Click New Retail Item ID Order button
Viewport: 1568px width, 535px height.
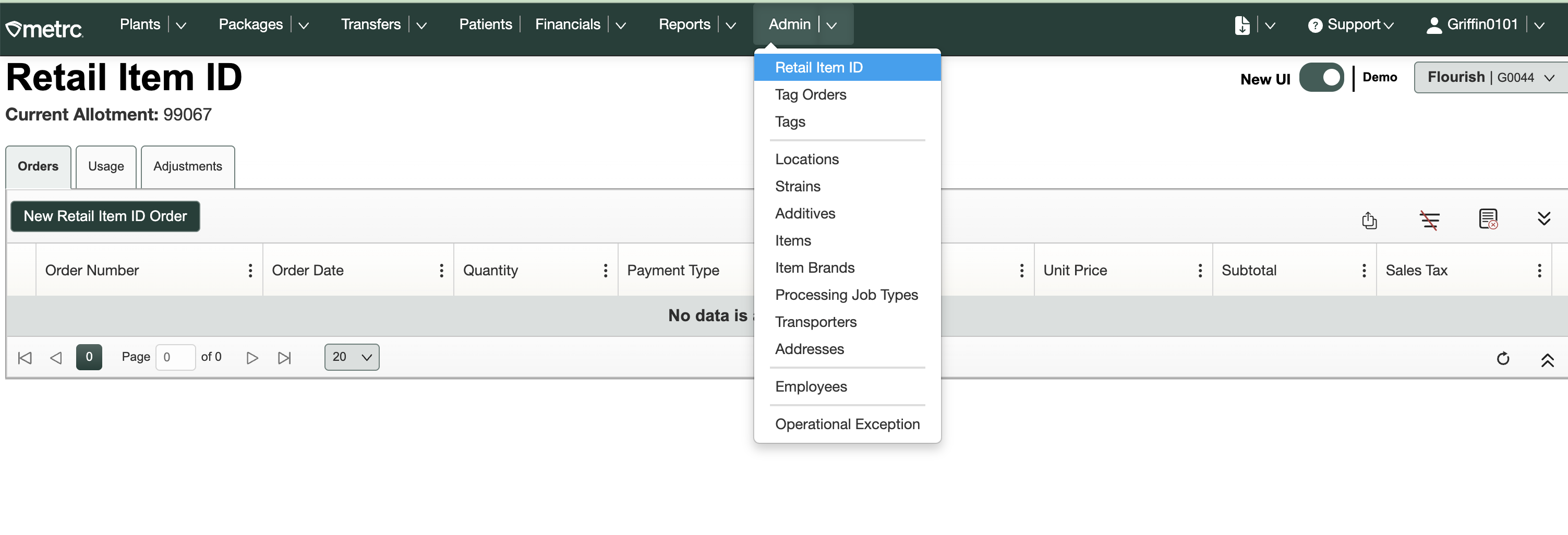pos(105,216)
